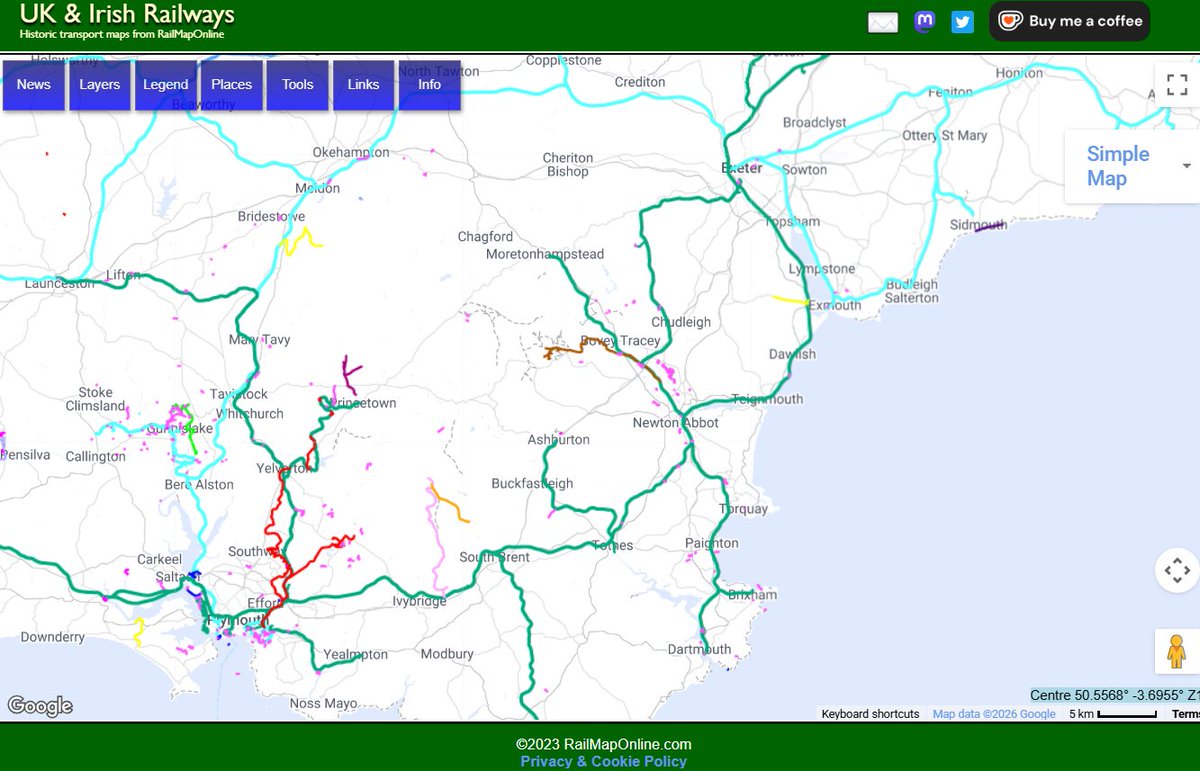This screenshot has height=771, width=1200.
Task: Click the Yealmpton map label
Action: click(355, 654)
